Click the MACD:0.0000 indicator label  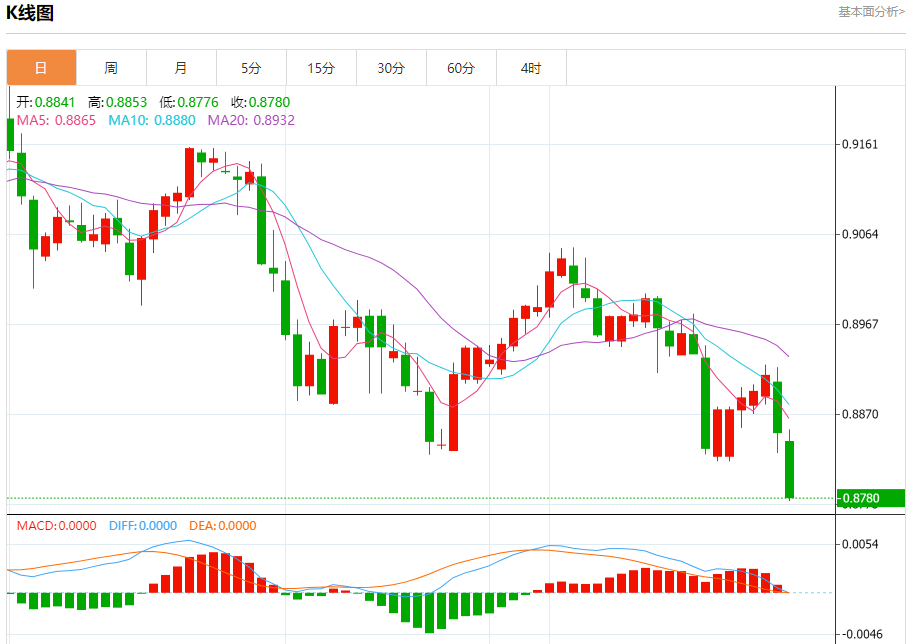click(x=57, y=526)
